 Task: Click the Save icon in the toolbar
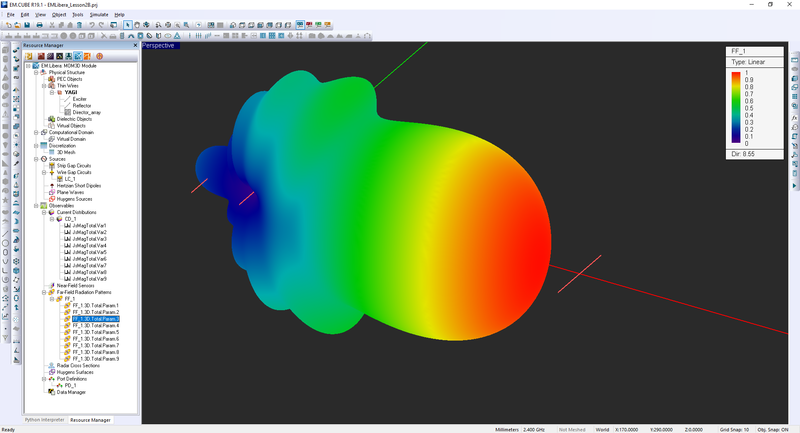click(29, 25)
